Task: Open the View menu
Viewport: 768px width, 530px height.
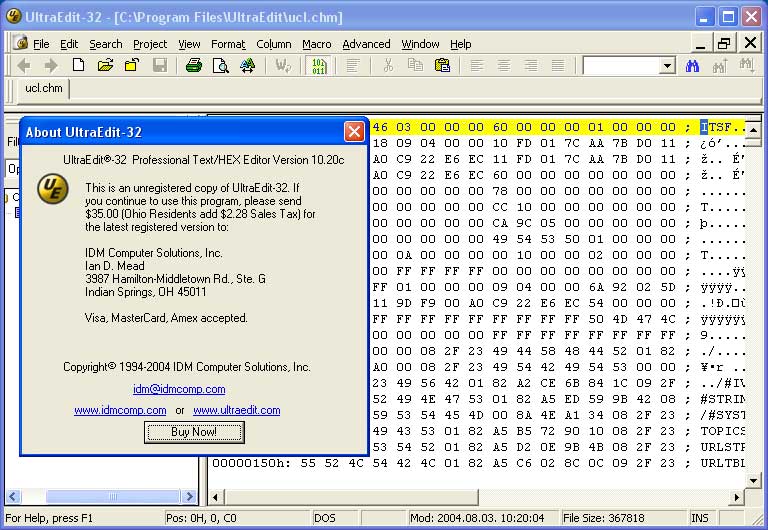Action: point(189,44)
